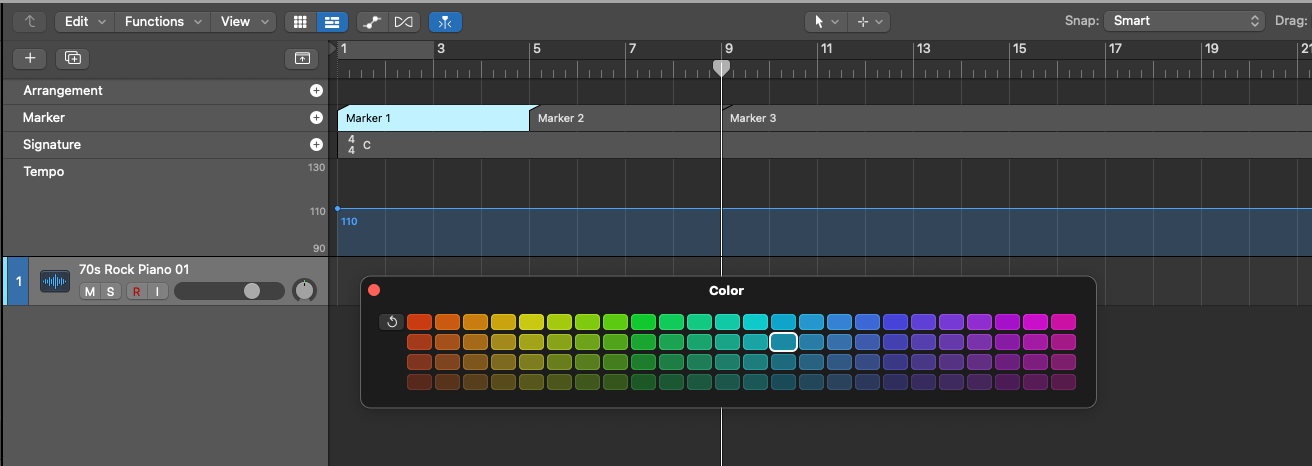The height and width of the screenshot is (466, 1312).
Task: Open the Snap Smart dropdown
Action: (x=1185, y=21)
